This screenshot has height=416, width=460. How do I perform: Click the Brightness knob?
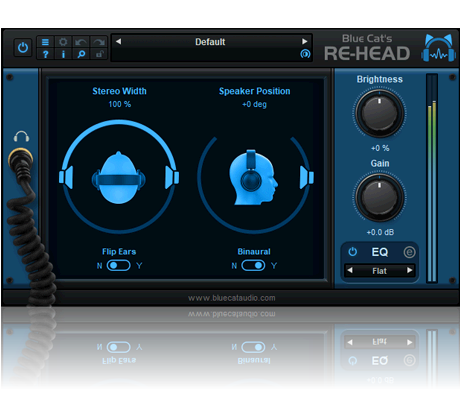(x=379, y=113)
